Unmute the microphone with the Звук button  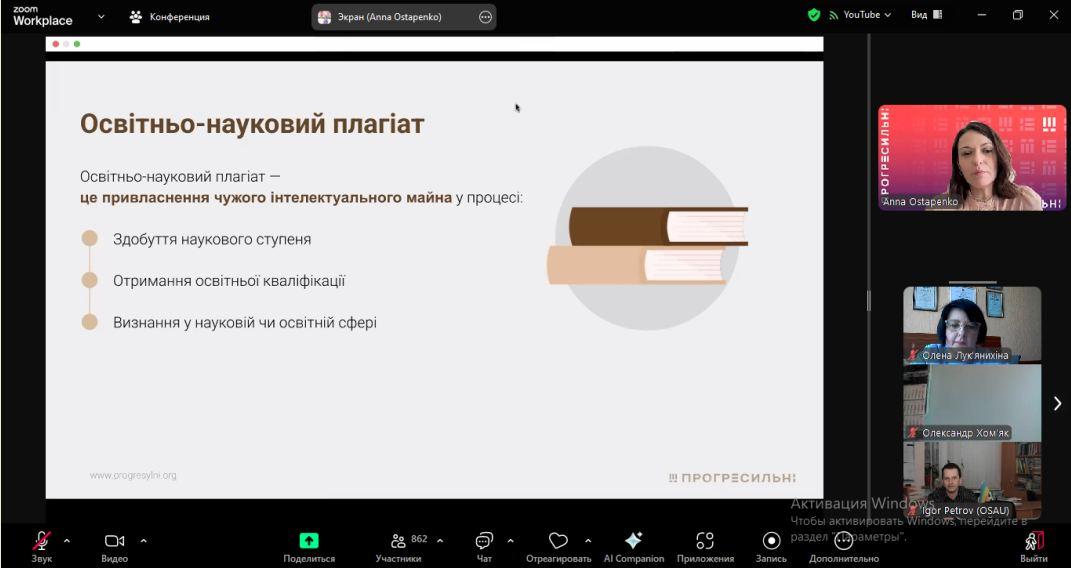click(41, 546)
